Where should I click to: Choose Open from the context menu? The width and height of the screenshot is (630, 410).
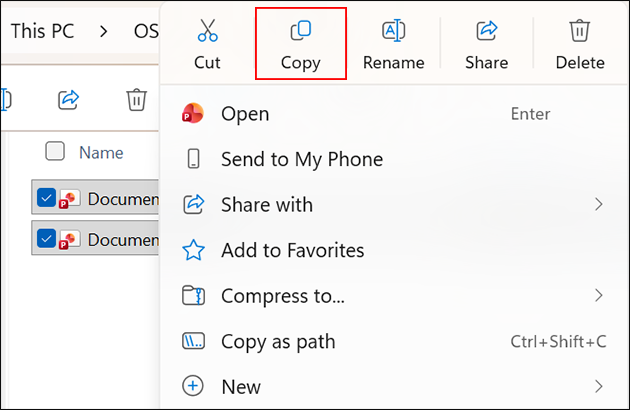245,114
